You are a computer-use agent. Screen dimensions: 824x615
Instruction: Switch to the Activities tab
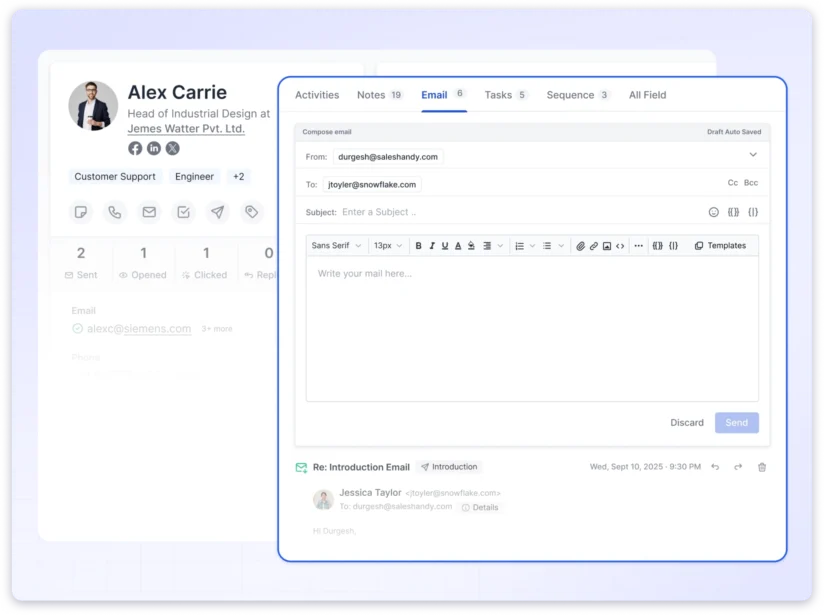(317, 95)
